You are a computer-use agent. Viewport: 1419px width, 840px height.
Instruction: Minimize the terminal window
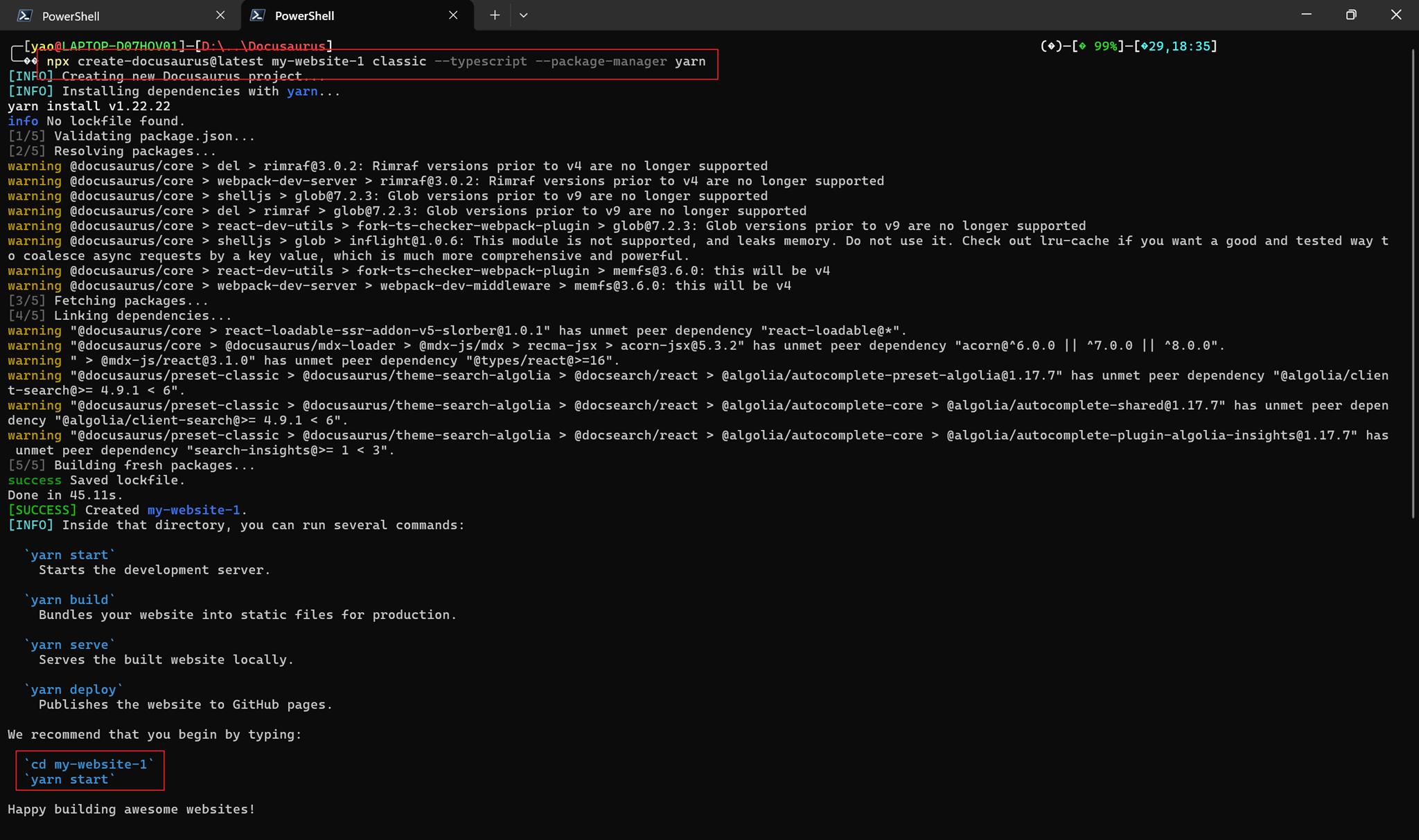(x=1307, y=15)
